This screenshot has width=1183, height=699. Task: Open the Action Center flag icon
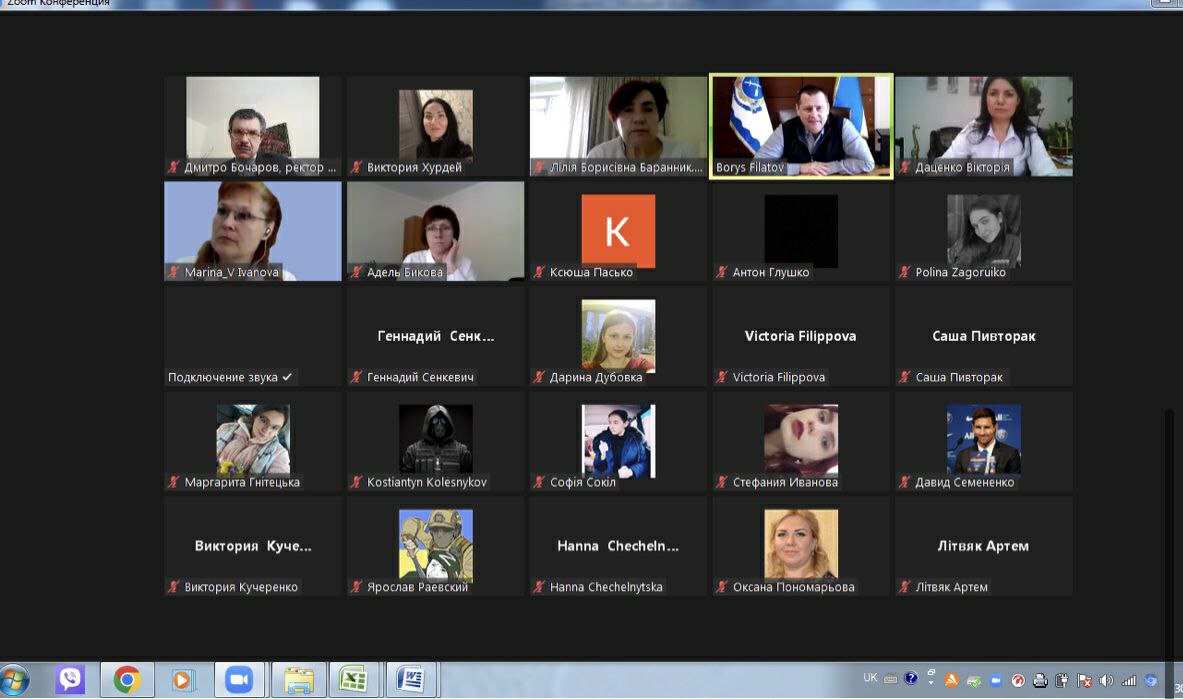tap(1084, 681)
